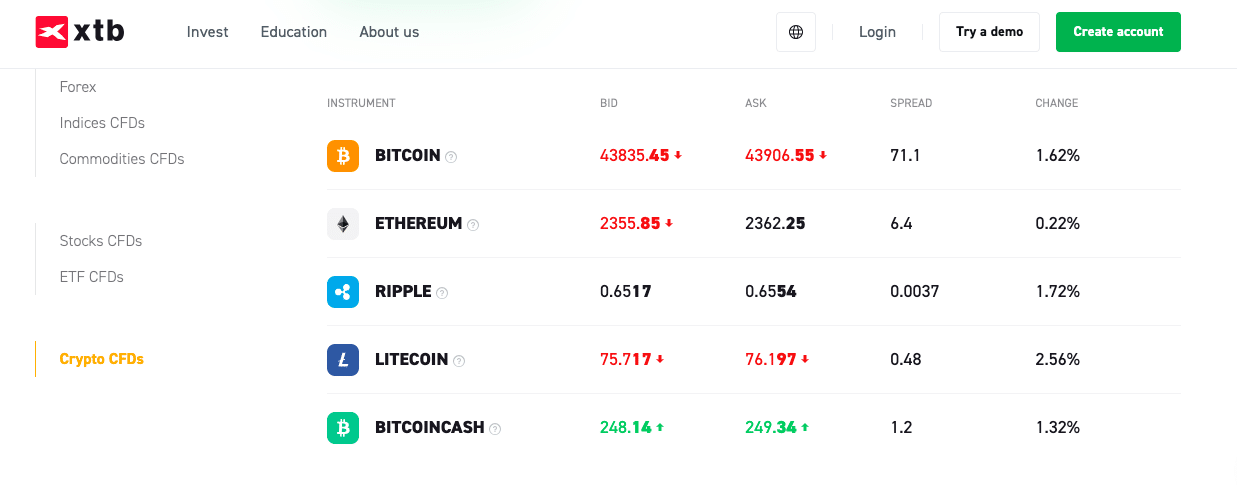
Task: Click the Litecoin logo icon
Action: (x=343, y=360)
